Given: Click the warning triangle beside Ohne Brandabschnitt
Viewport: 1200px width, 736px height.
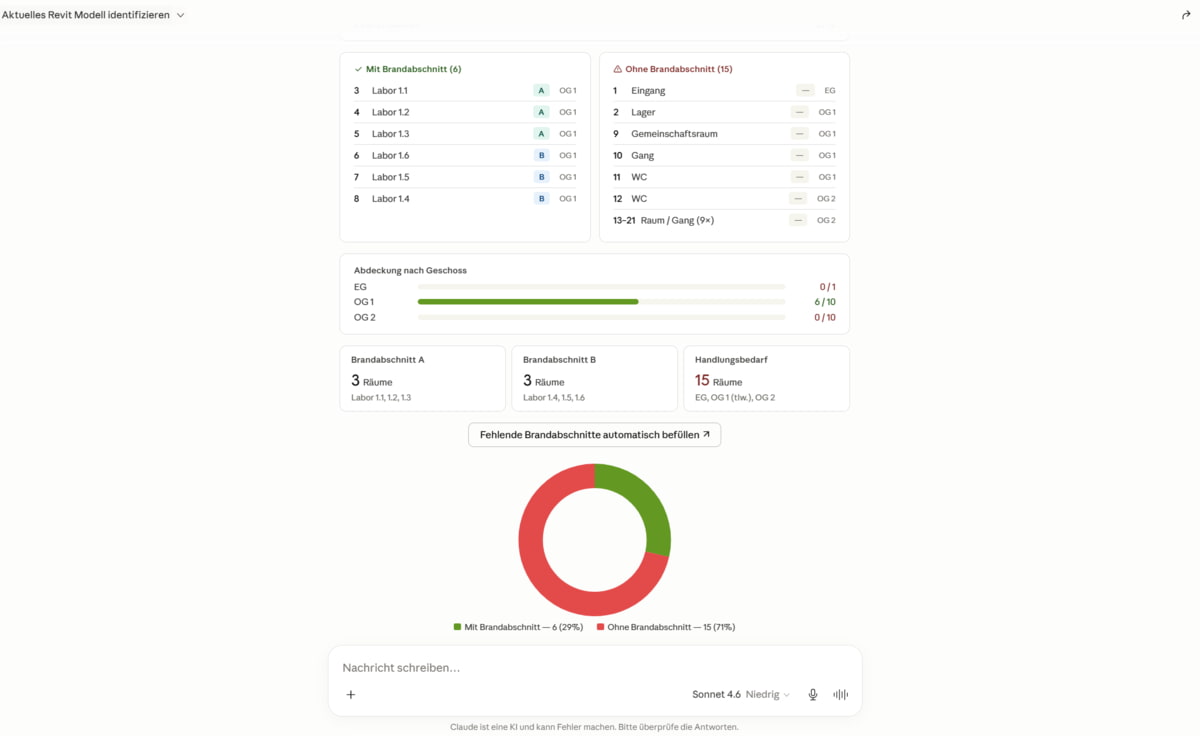Looking at the screenshot, I should (x=617, y=69).
